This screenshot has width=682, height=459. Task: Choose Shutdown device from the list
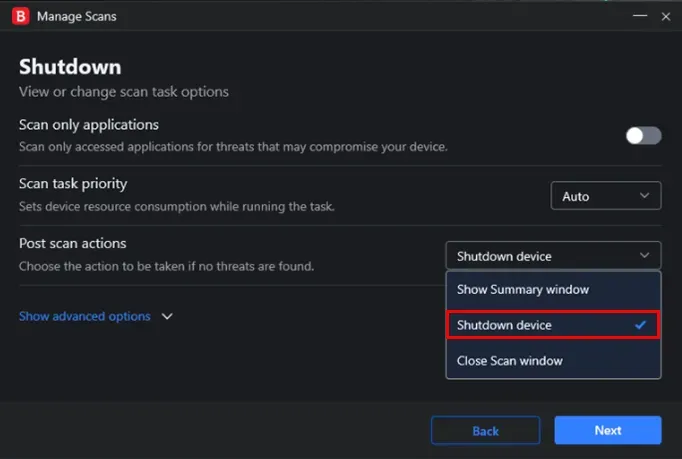coord(553,325)
